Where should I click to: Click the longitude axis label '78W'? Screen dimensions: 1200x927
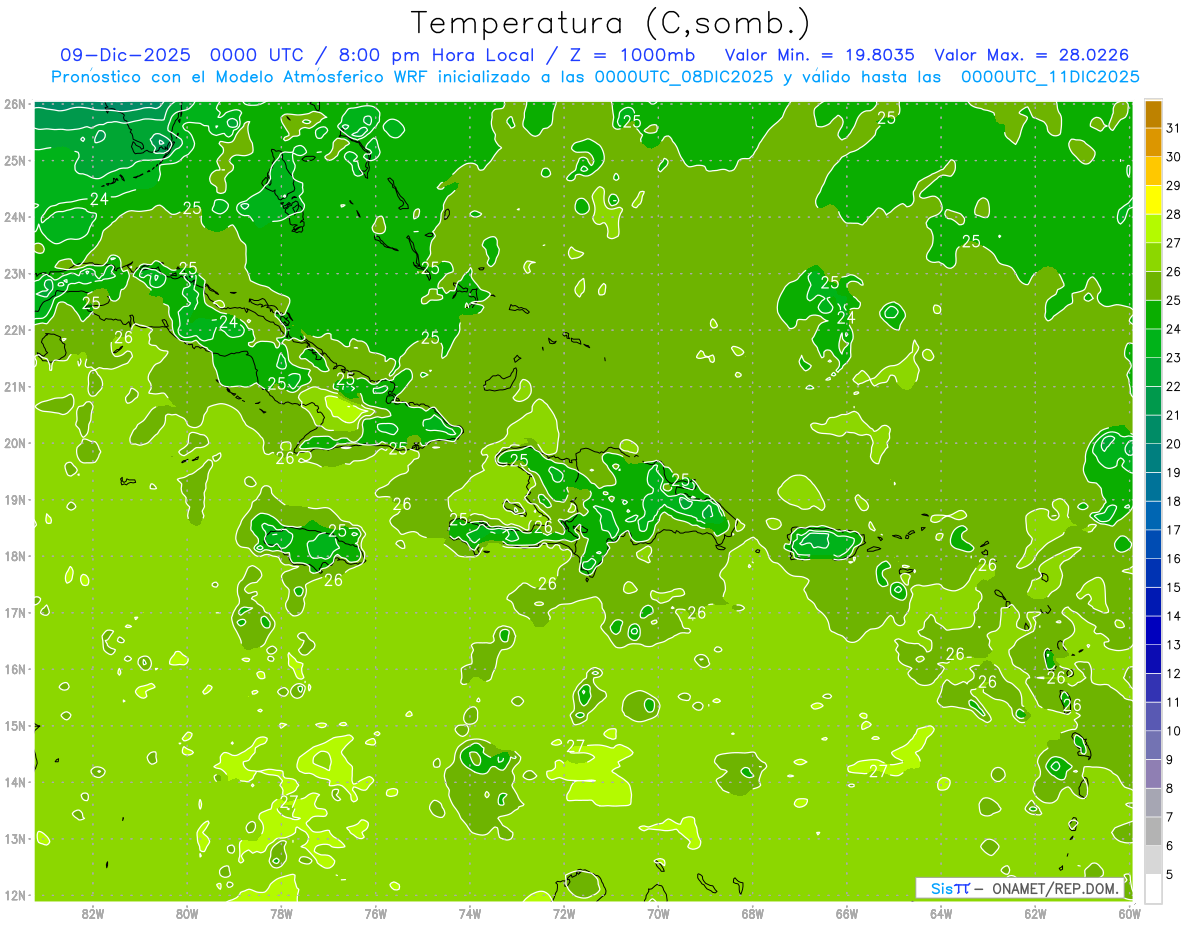pyautogui.click(x=281, y=913)
